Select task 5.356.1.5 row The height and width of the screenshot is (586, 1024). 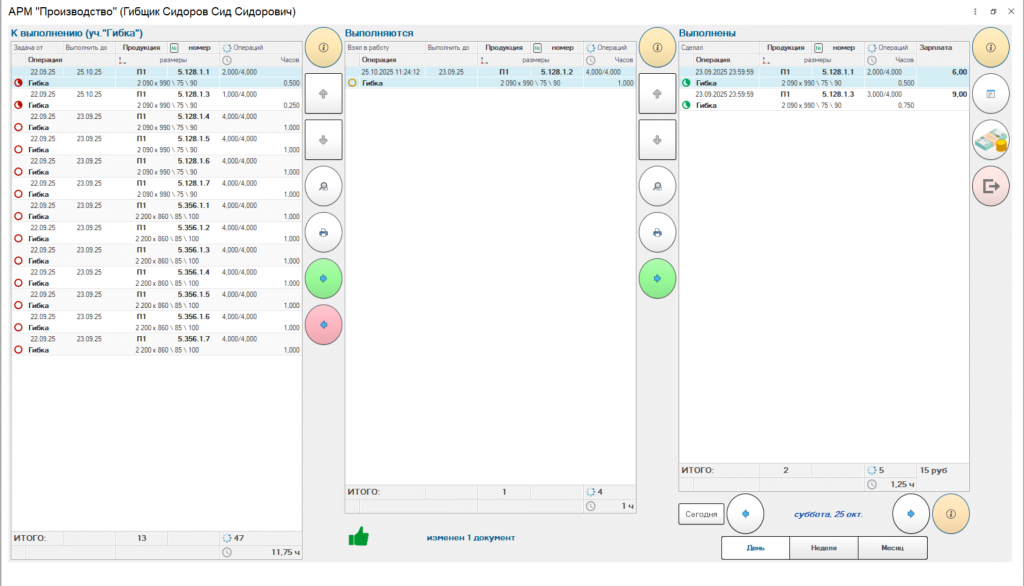[157, 300]
